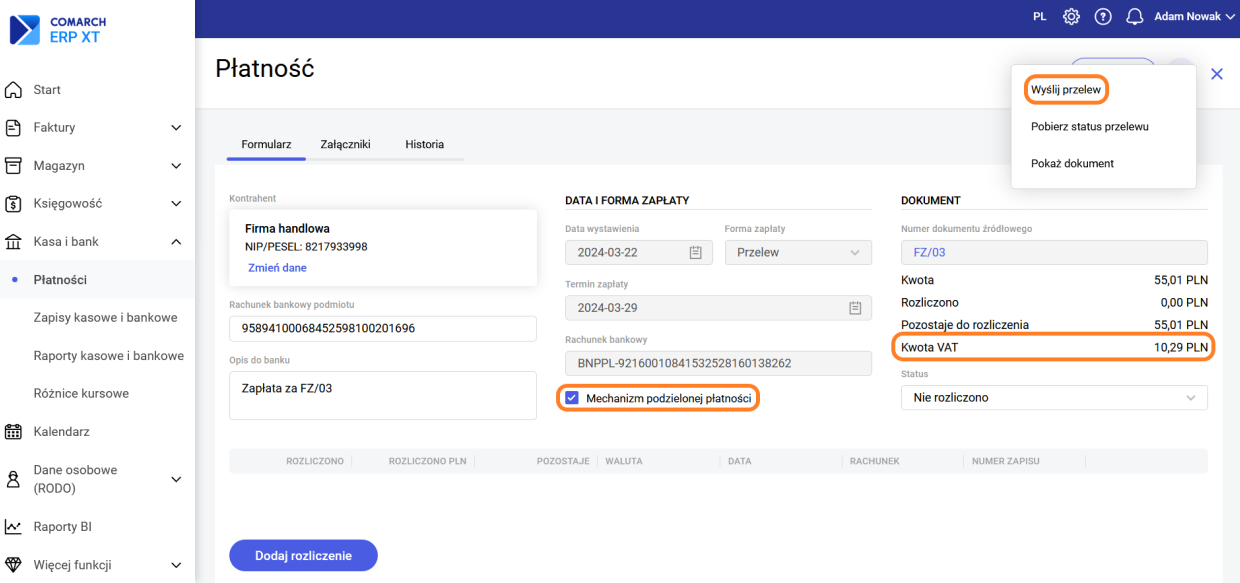Click the Comarch ERP XT logo
The width and height of the screenshot is (1240, 583).
[58, 29]
